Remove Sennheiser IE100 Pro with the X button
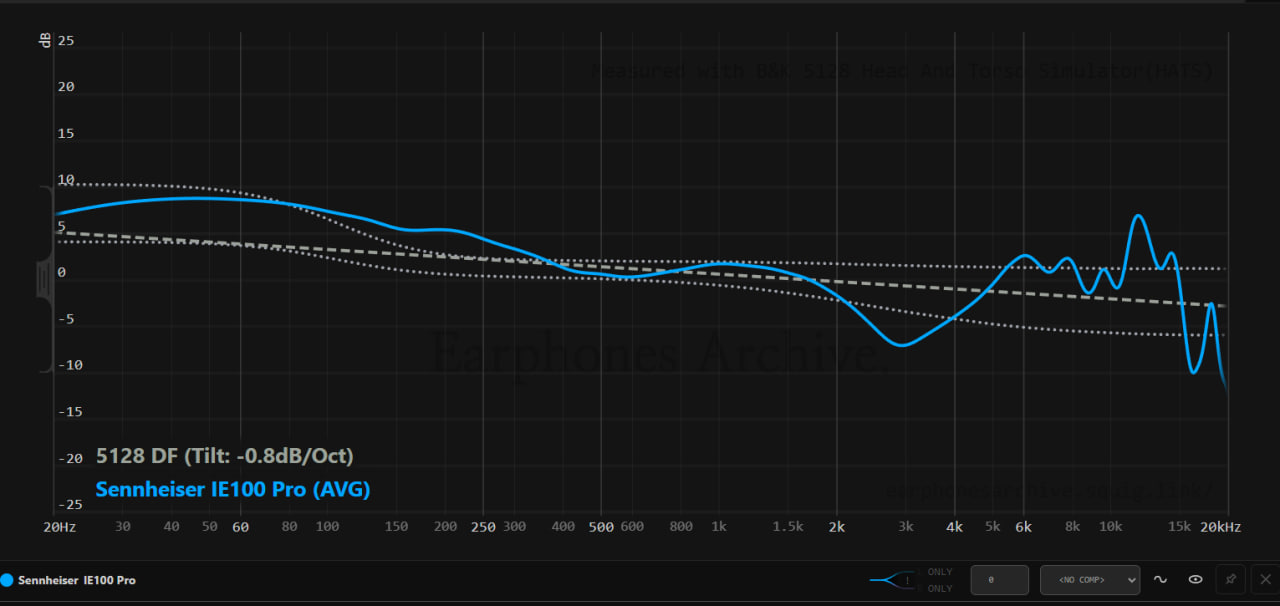 [x=1264, y=579]
